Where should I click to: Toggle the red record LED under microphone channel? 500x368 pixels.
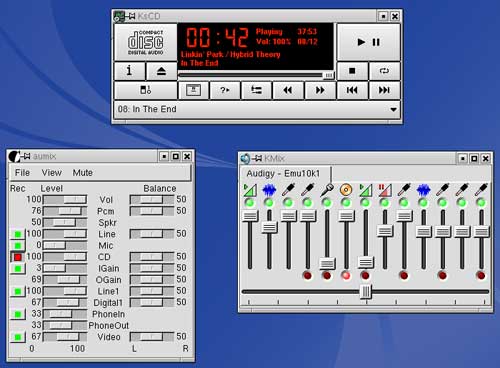327,276
